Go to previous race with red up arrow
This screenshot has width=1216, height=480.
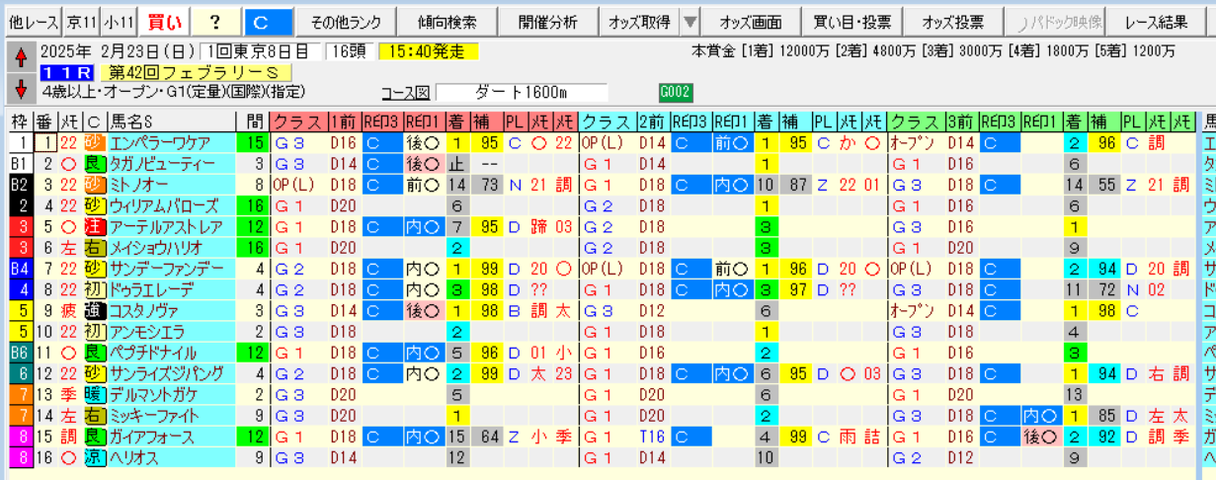coord(20,59)
